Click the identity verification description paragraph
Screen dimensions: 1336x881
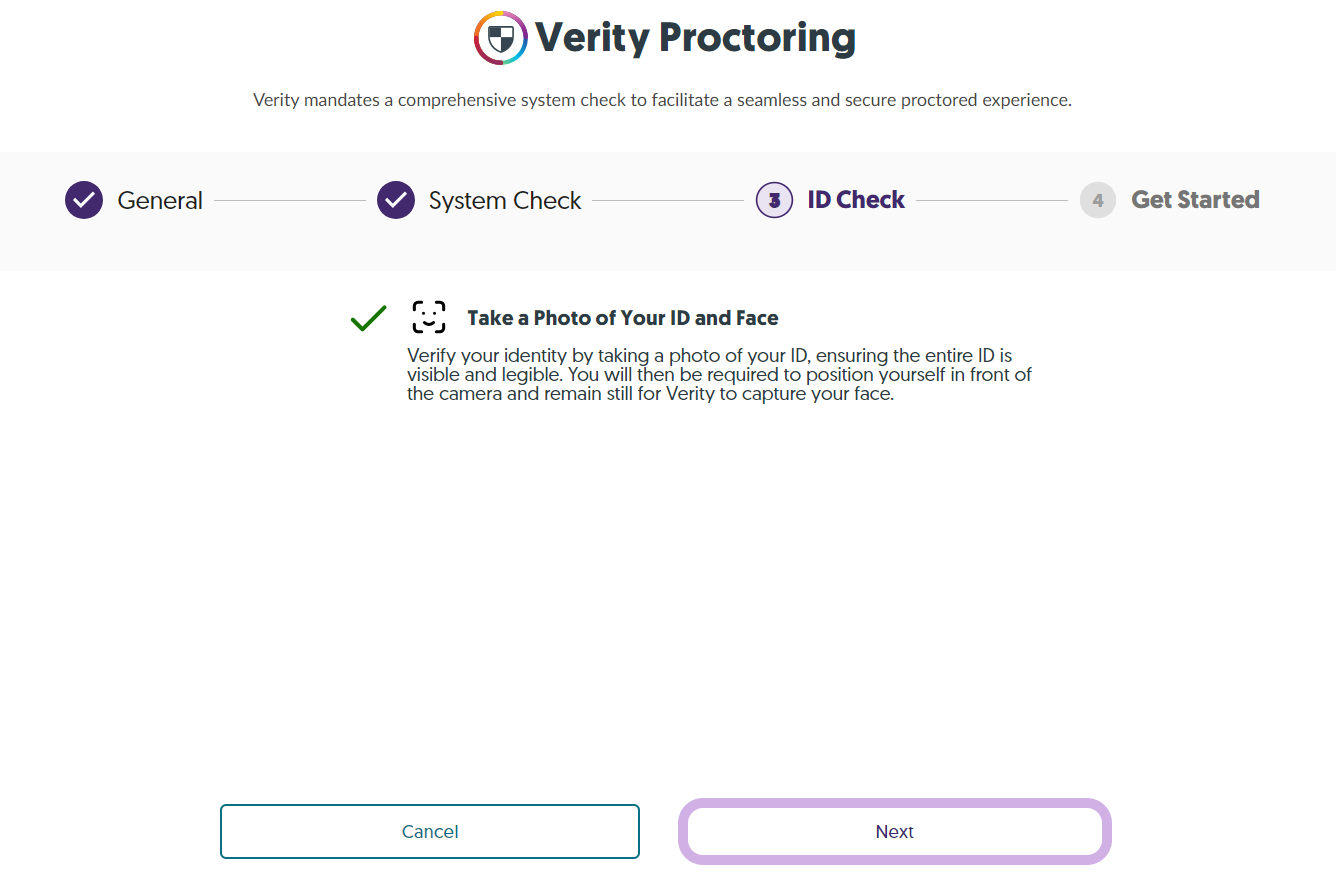click(719, 374)
